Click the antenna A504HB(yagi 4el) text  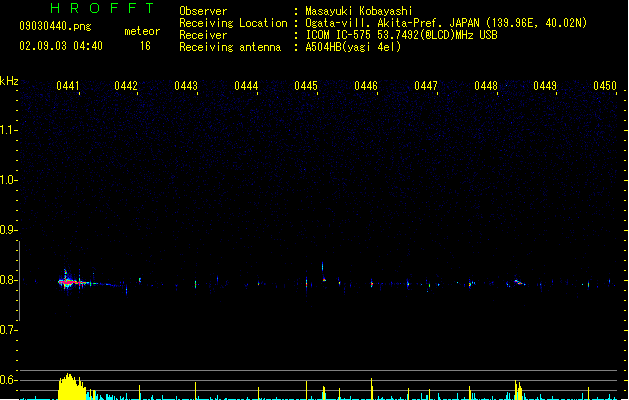(x=353, y=47)
